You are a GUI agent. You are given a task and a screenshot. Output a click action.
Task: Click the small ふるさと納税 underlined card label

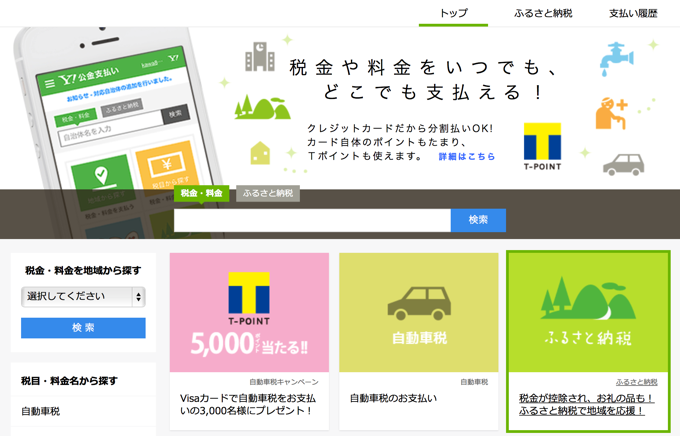pos(637,382)
